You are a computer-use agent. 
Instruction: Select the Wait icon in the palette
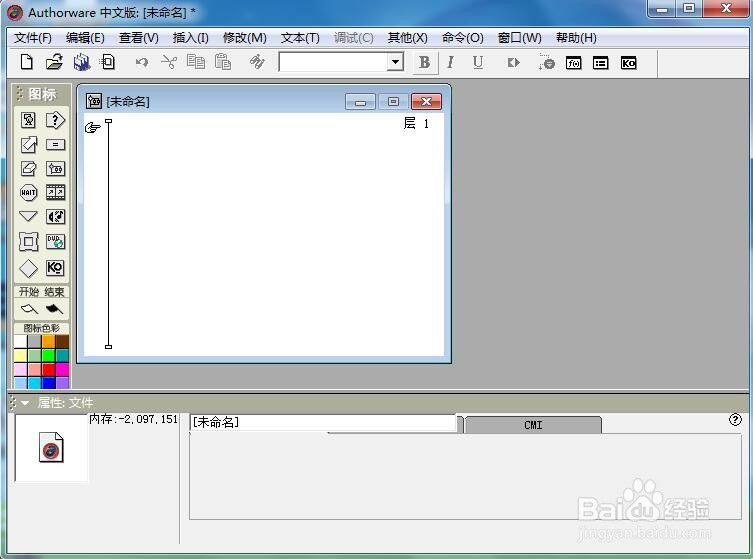(28, 193)
